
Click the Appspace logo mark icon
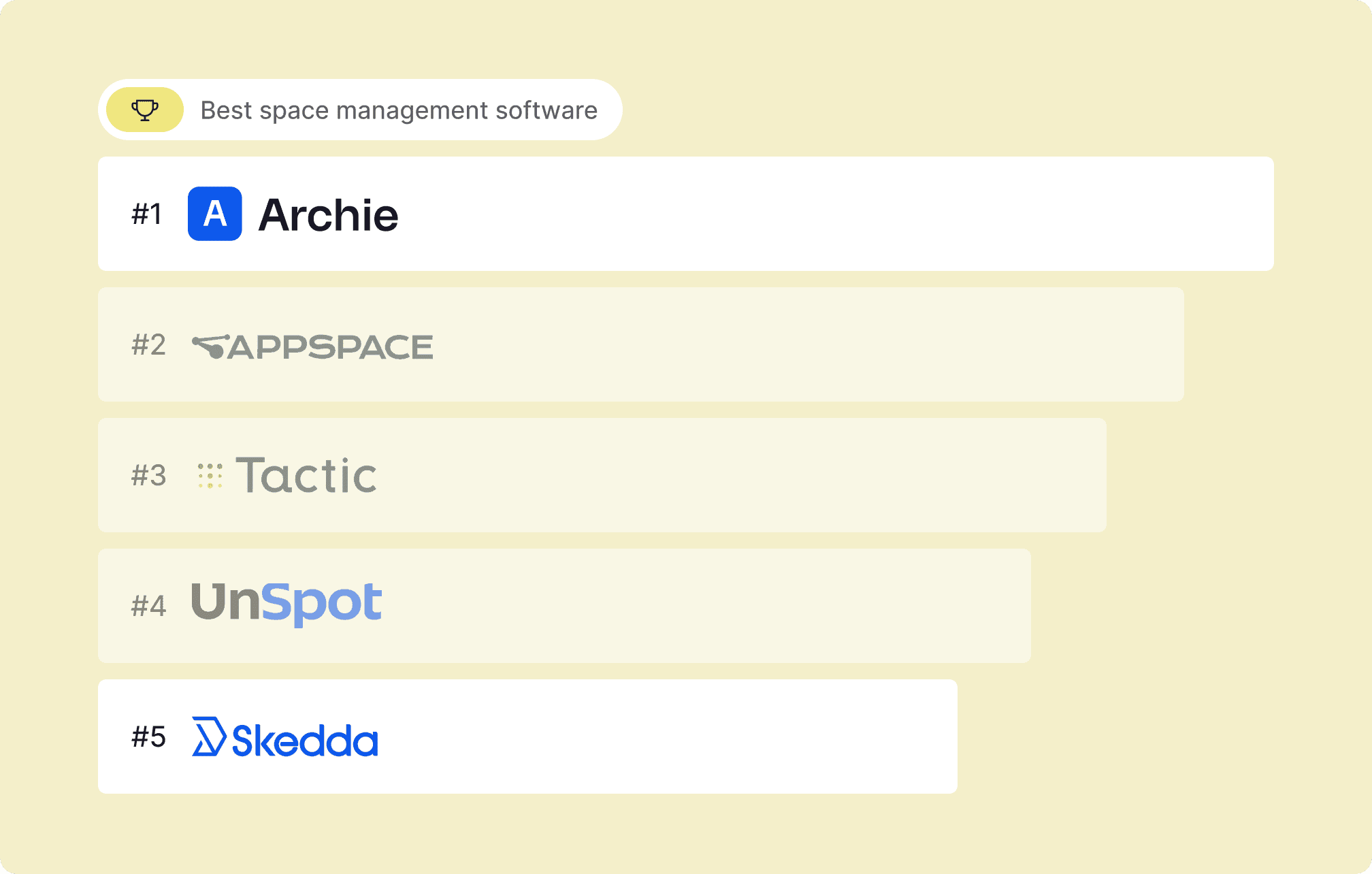coord(209,346)
